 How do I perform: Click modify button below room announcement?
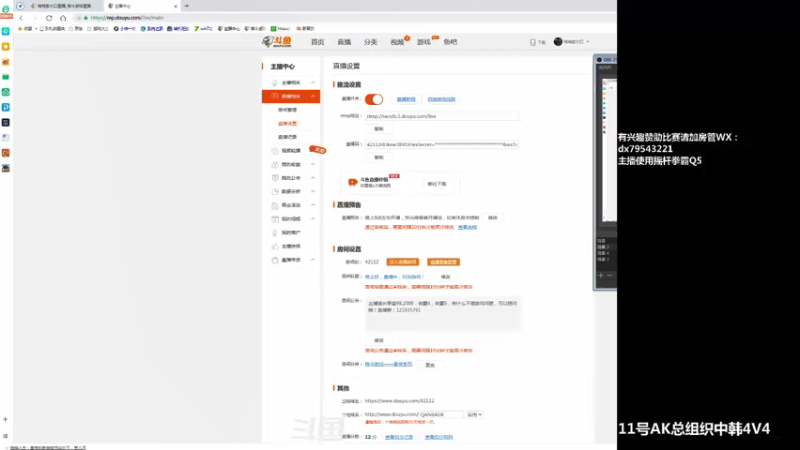tap(379, 340)
